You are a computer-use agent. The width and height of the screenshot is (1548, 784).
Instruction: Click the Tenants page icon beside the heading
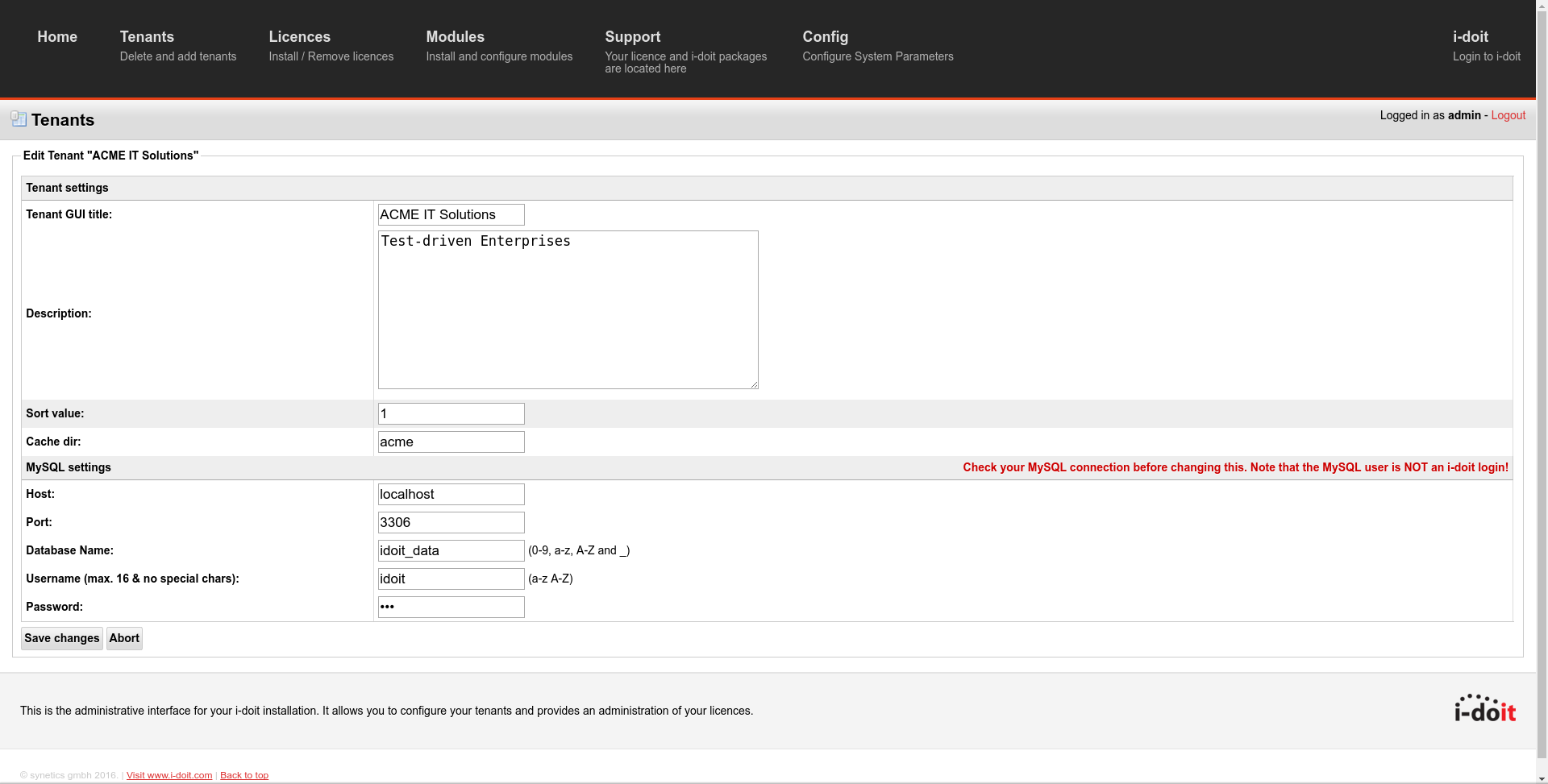click(19, 119)
